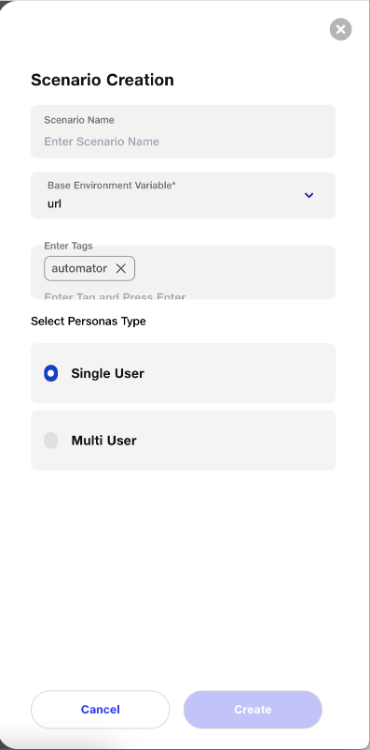
Task: Click the Single User label text
Action: 108,373
